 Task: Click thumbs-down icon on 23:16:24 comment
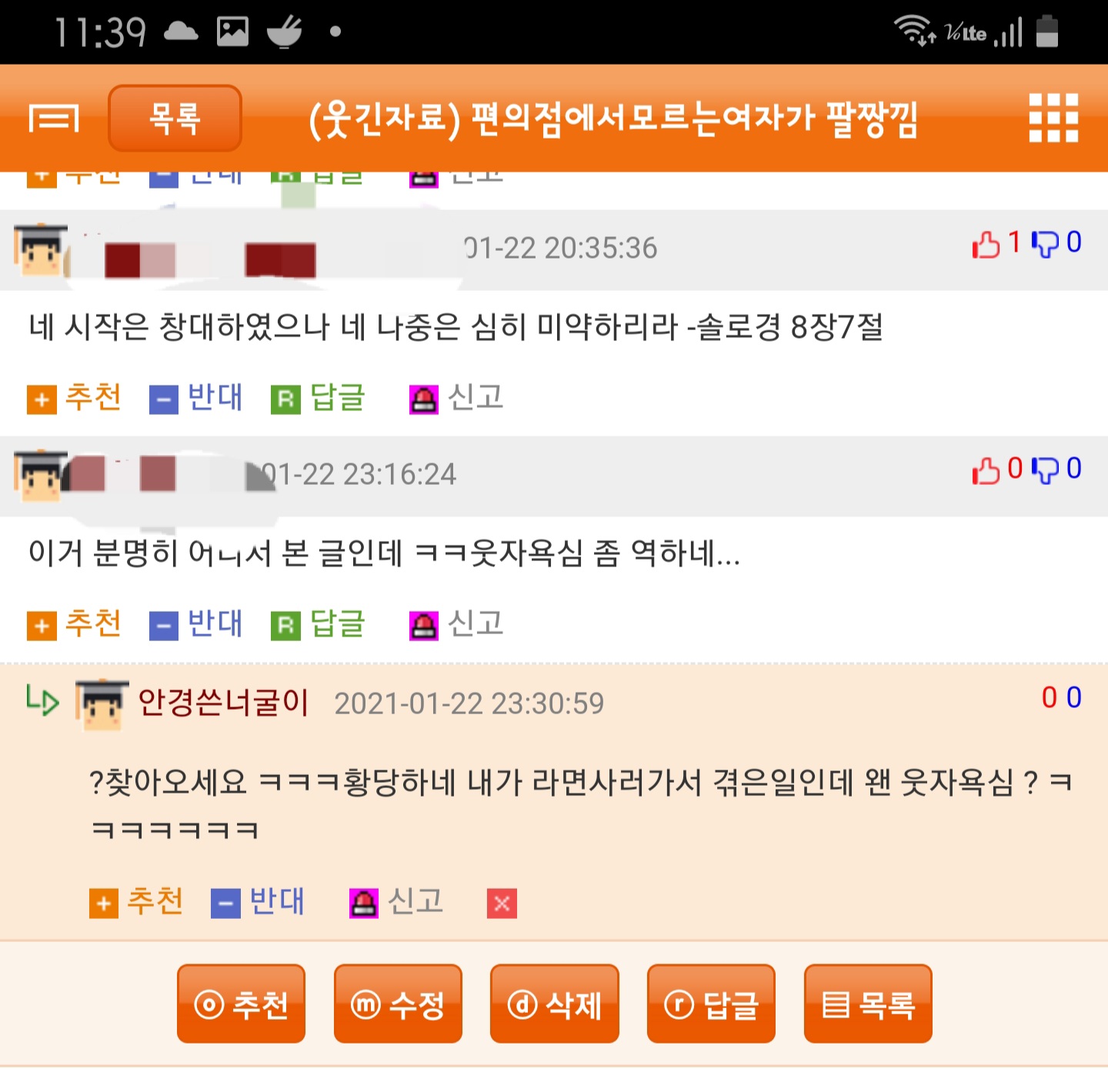(1045, 469)
